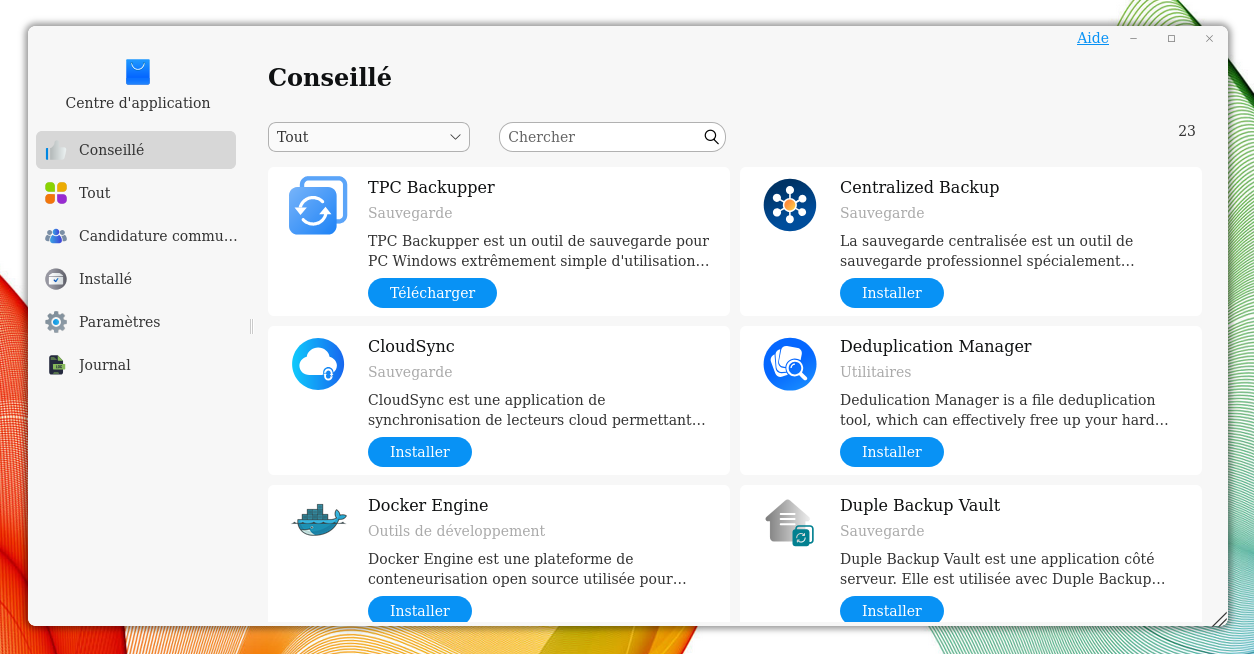Open the Conseillé sidebar section
1254x654 pixels.
coord(136,150)
